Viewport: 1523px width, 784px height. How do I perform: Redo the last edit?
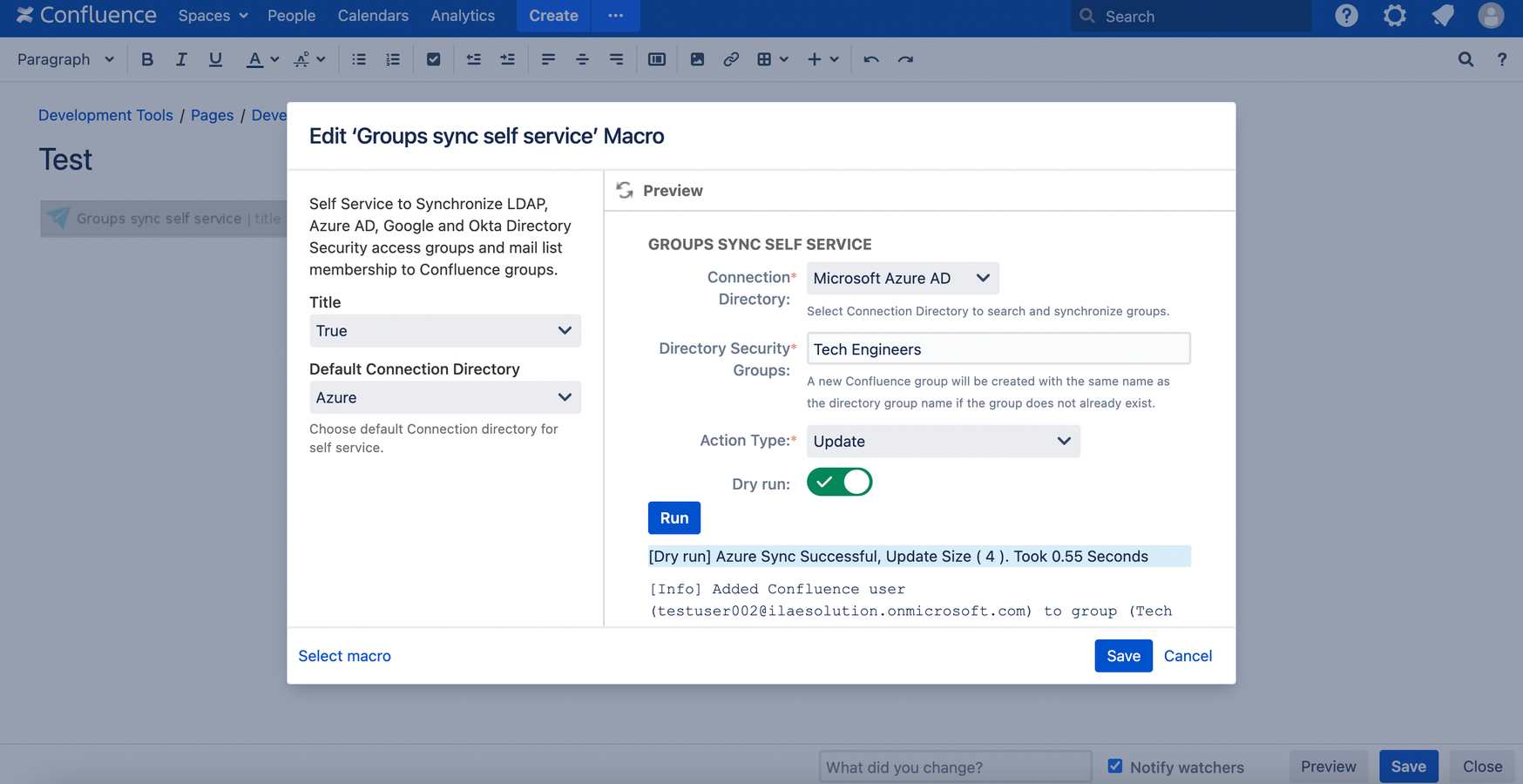(x=905, y=59)
